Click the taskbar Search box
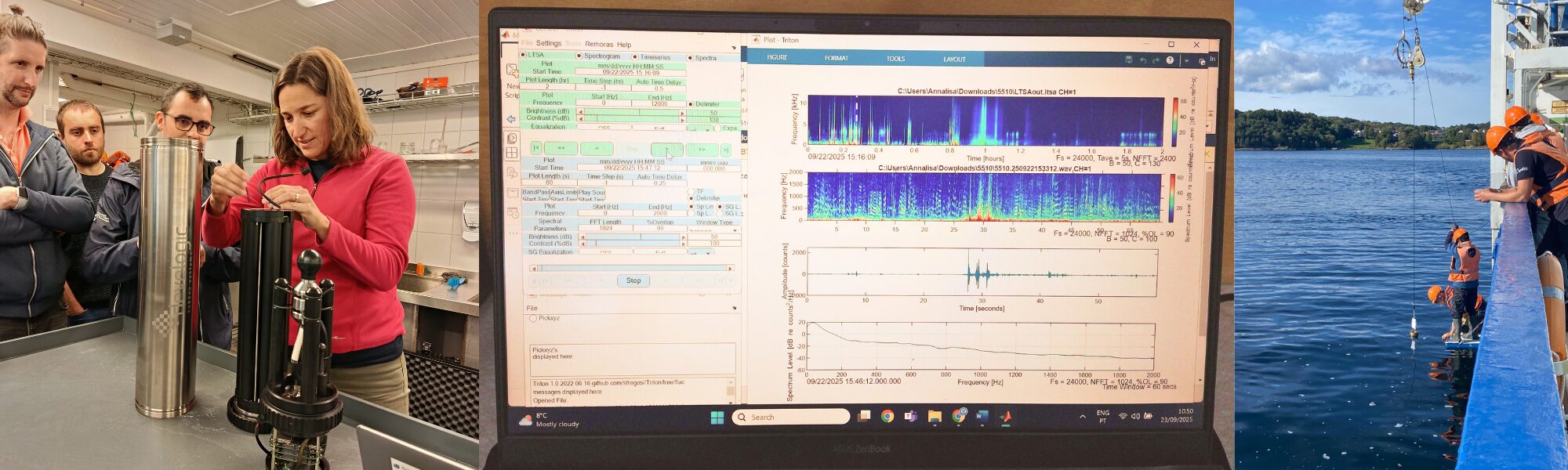Image resolution: width=1568 pixels, height=470 pixels. [x=790, y=417]
